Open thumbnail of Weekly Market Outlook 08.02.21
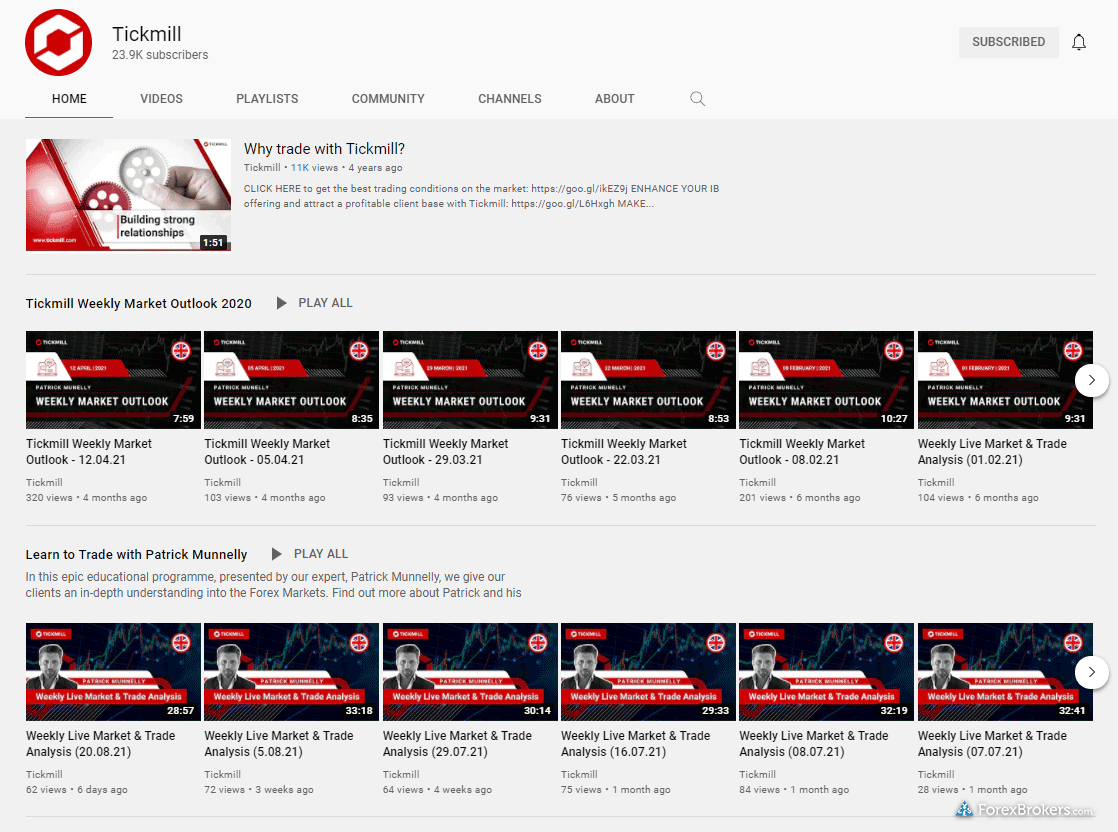Viewport: 1118px width, 832px height. [826, 380]
